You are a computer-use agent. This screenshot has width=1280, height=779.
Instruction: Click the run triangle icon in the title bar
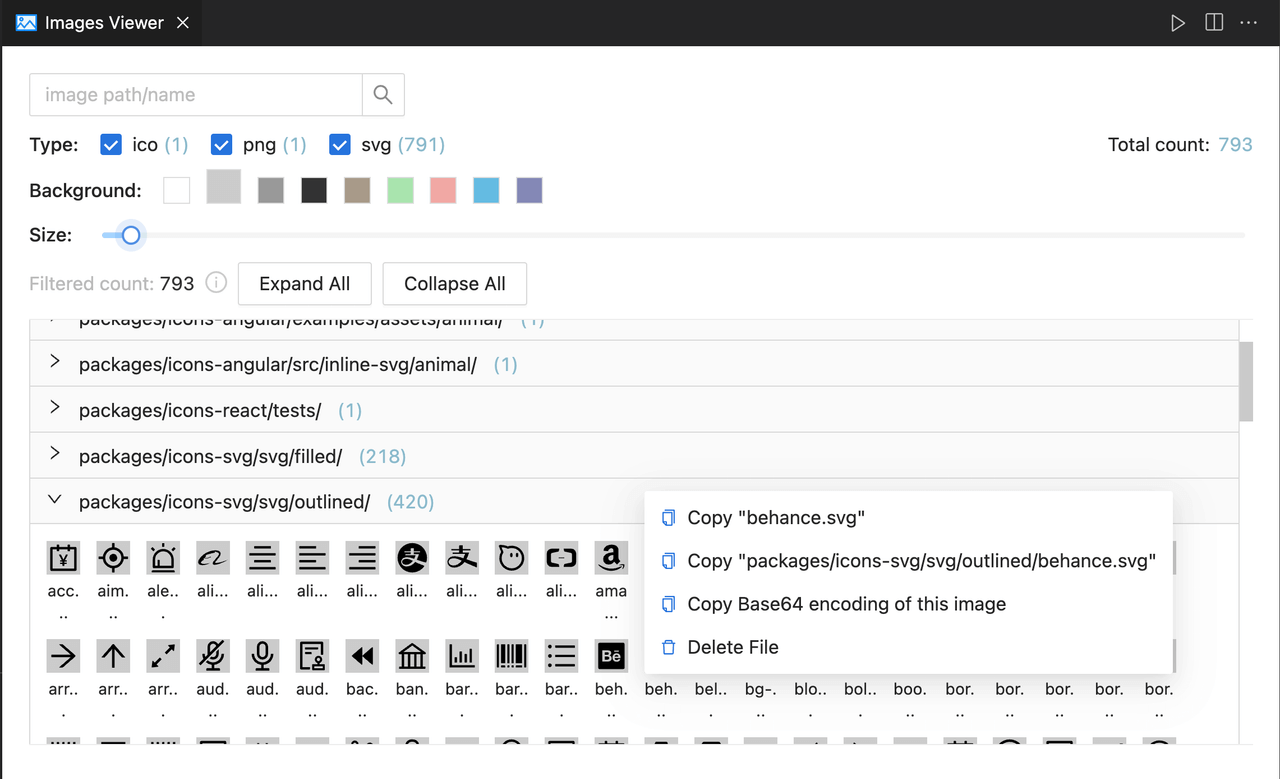click(x=1178, y=23)
